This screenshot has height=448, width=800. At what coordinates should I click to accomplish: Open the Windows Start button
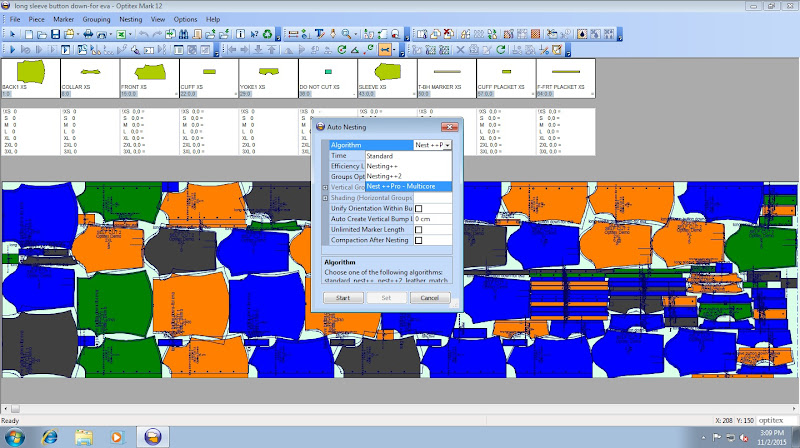(x=14, y=437)
